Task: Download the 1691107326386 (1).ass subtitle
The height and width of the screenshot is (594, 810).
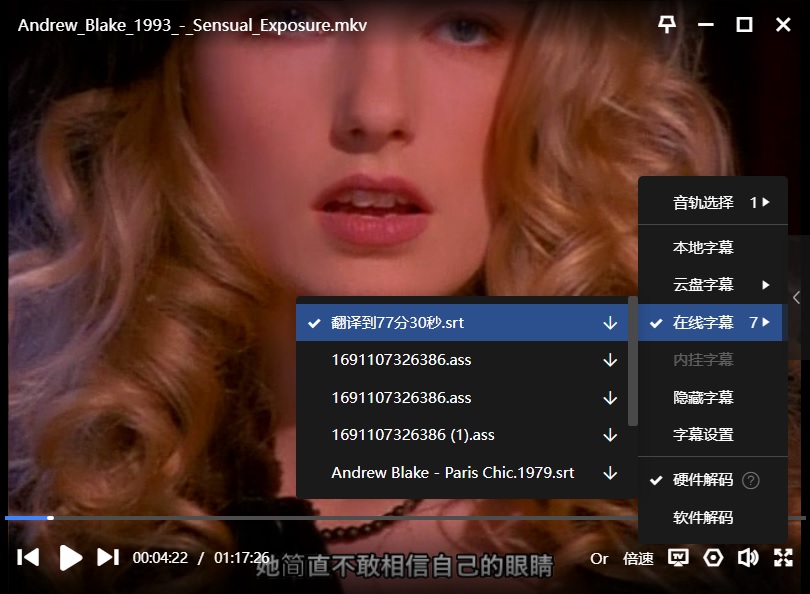Action: coord(610,435)
